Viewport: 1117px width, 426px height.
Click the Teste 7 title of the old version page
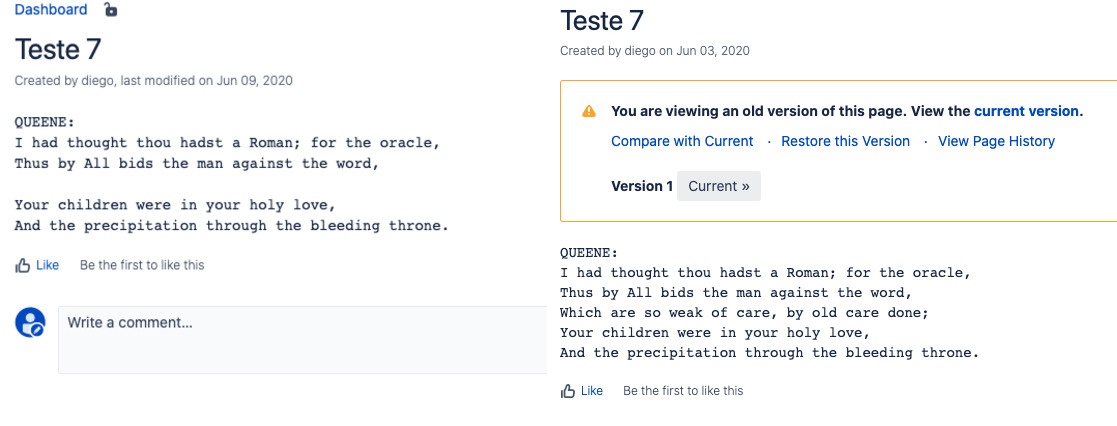coord(602,20)
